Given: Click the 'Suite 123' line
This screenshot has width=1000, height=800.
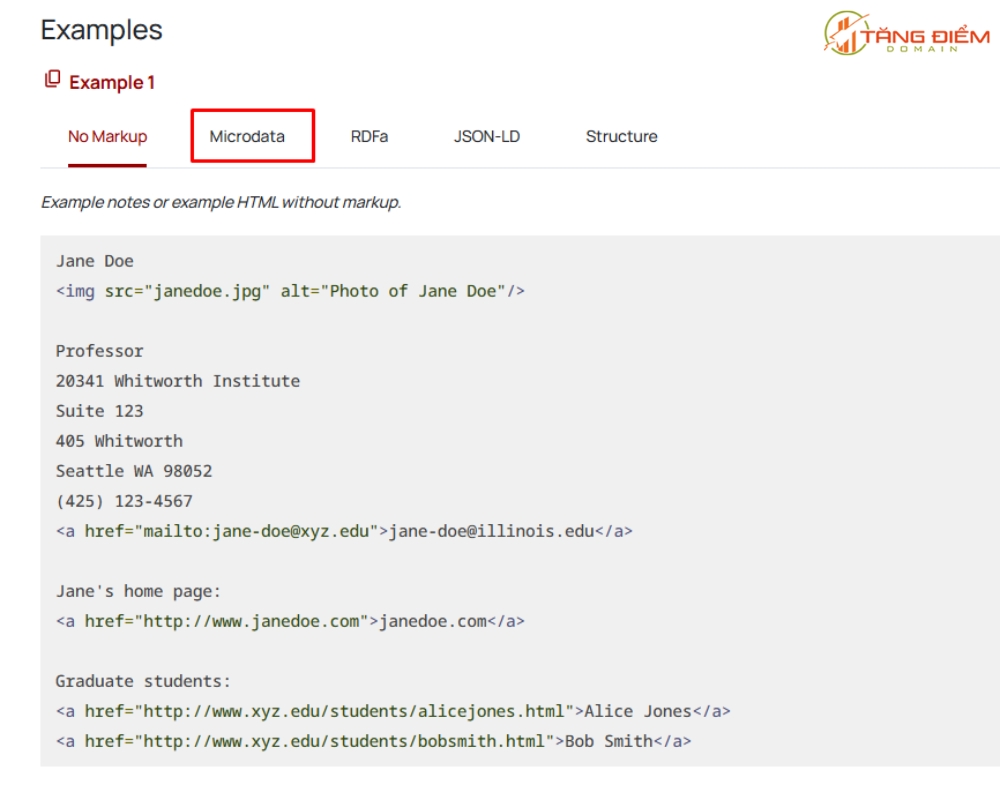Looking at the screenshot, I should (99, 411).
